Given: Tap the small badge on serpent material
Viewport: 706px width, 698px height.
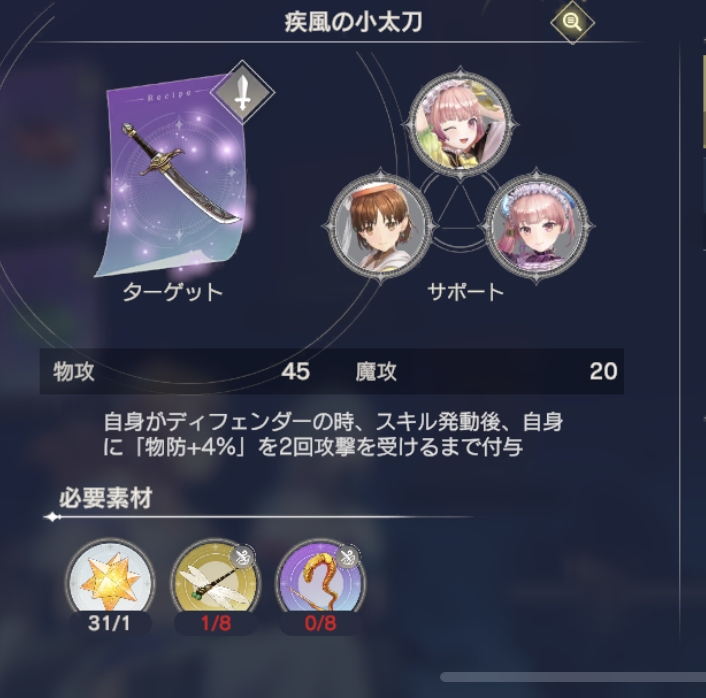Looking at the screenshot, I should [x=348, y=557].
